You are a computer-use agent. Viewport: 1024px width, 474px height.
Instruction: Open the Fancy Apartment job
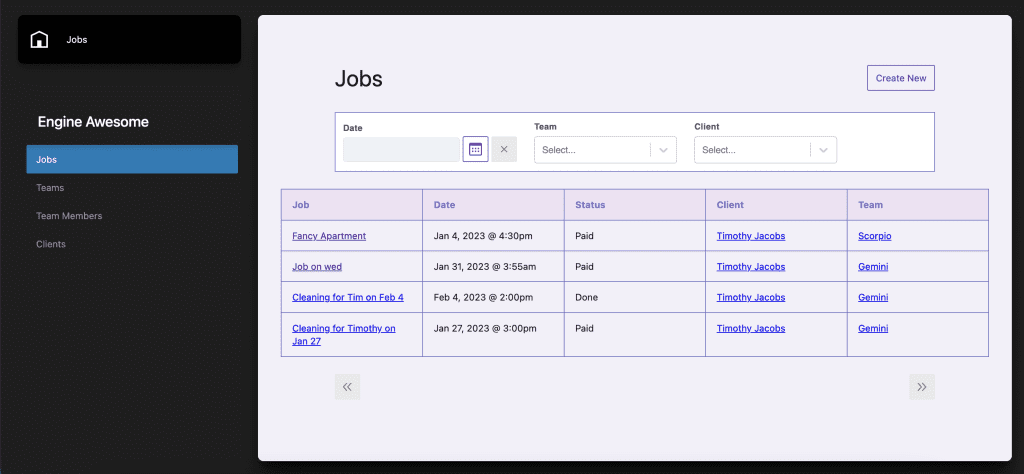pyautogui.click(x=329, y=236)
